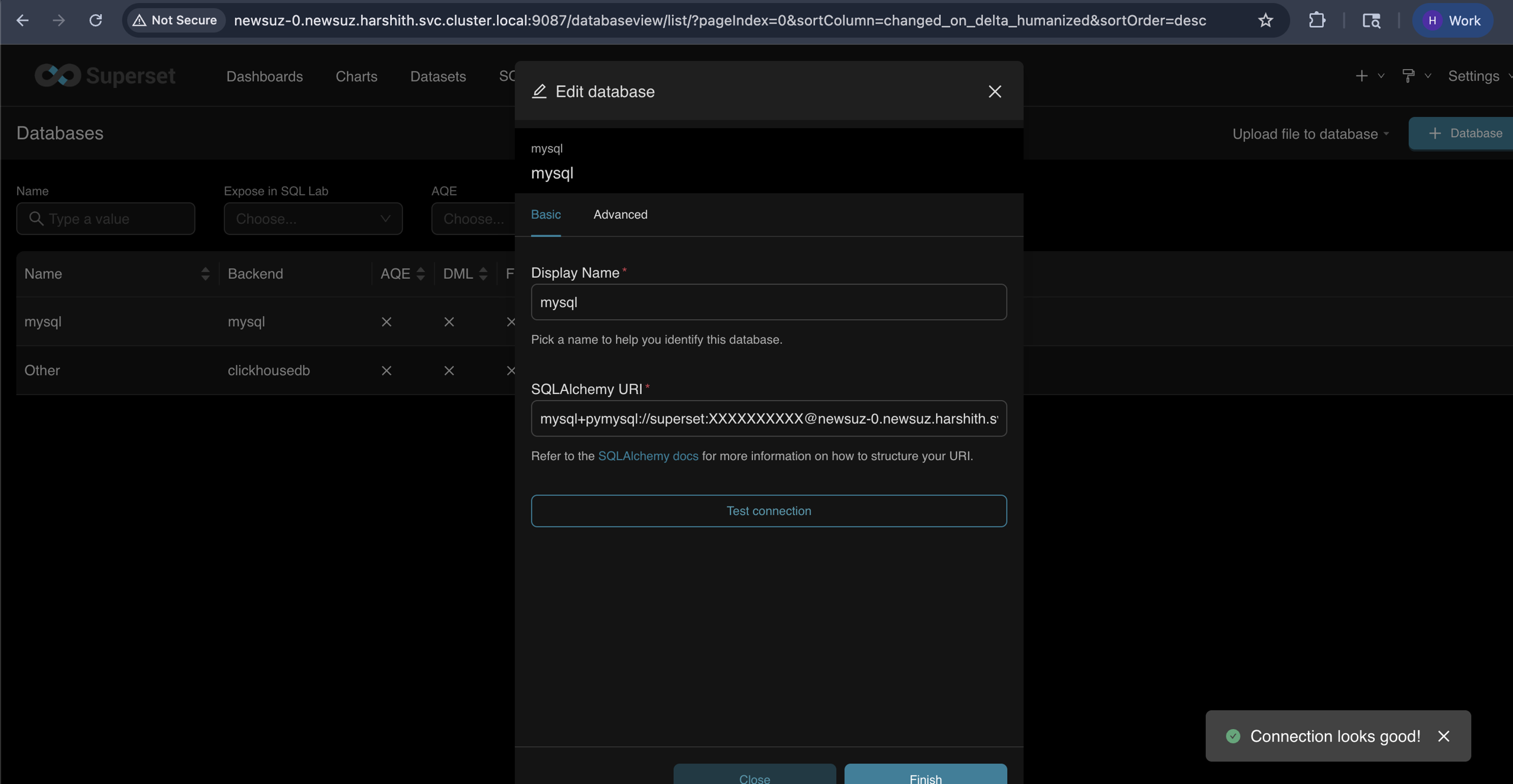Click the mysql row name in the table
Screen dimensions: 1513x784
pos(43,321)
